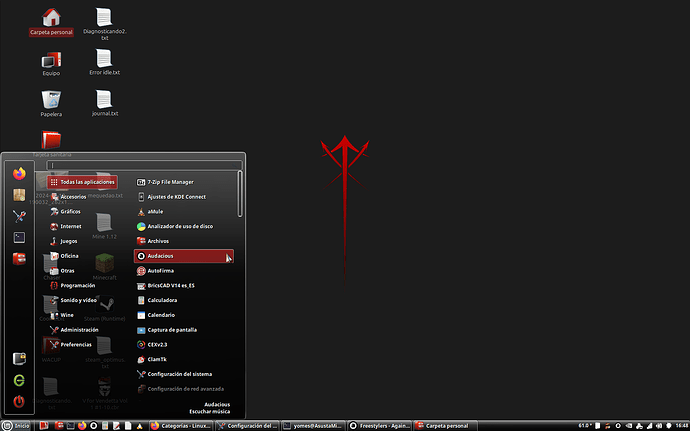
Task: Click the panel clock
Action: pos(682,426)
